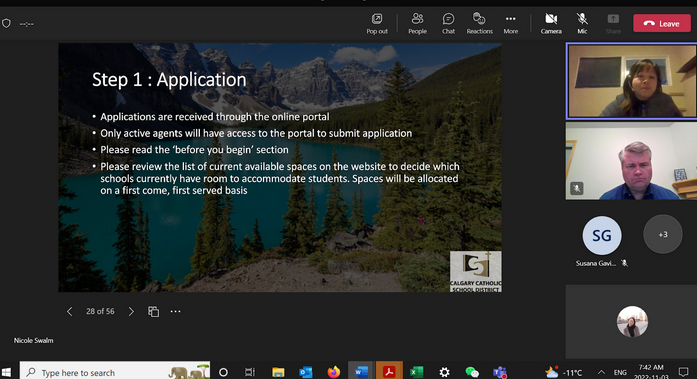The image size is (697, 379).
Task: Open Outlook from the taskbar
Action: 306,372
